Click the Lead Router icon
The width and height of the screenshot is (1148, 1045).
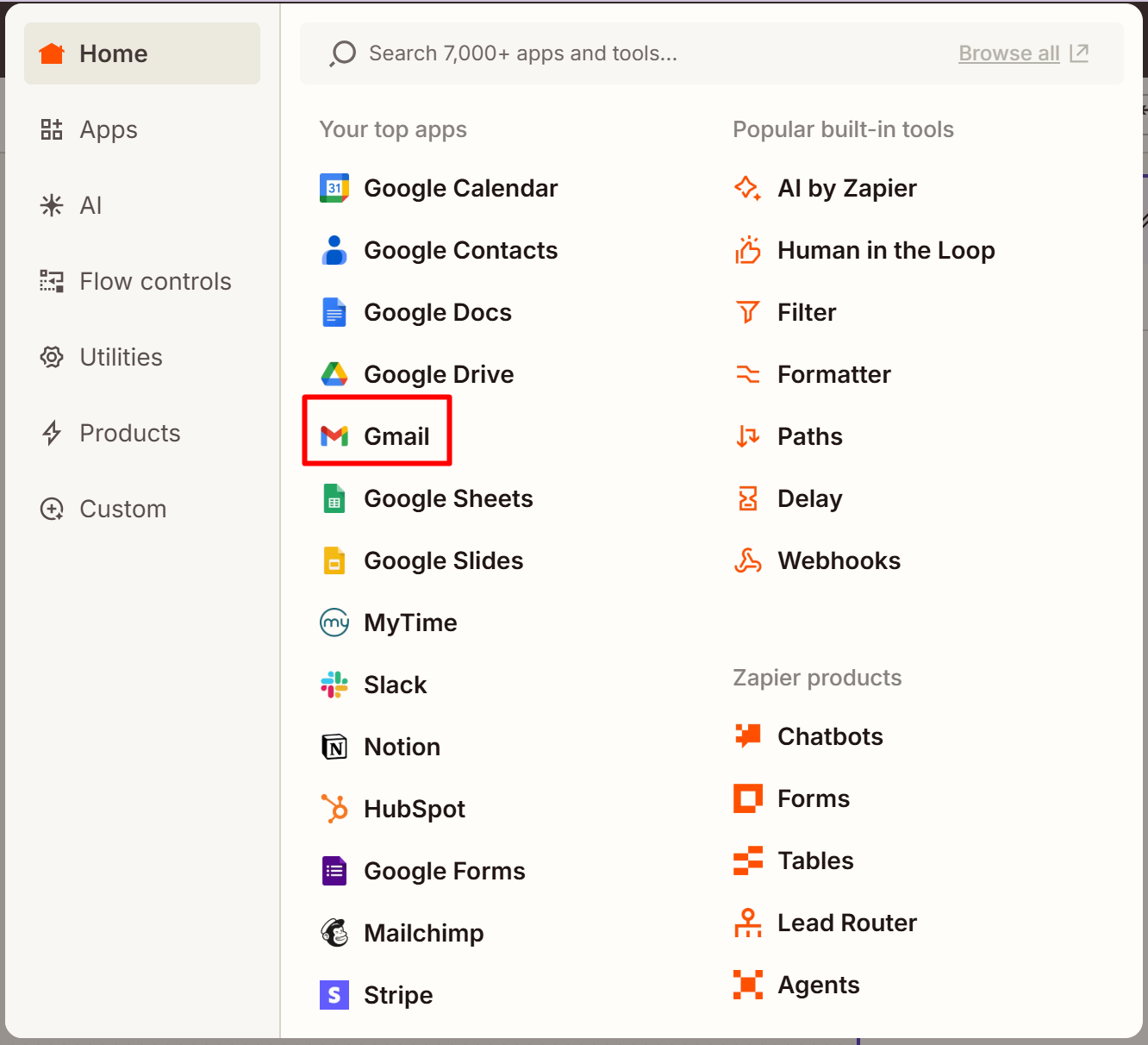point(748,923)
